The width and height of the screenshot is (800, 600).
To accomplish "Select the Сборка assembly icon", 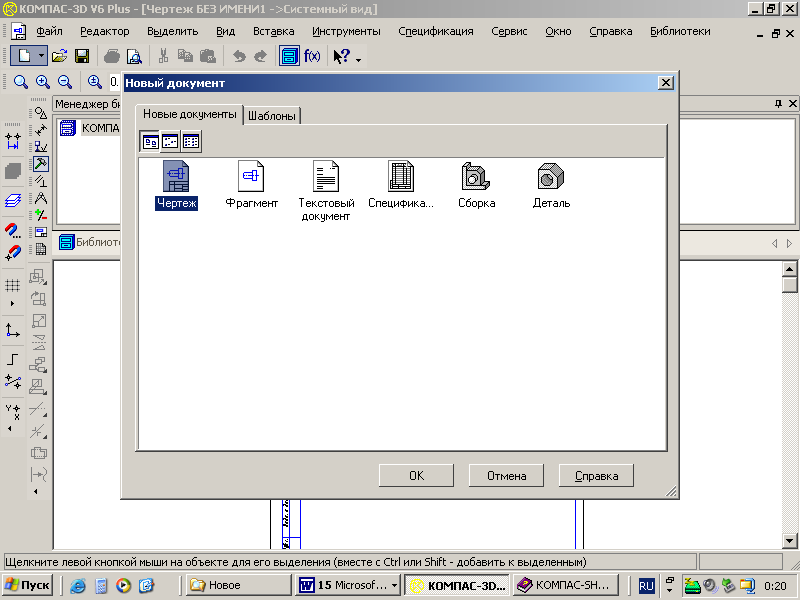I will (x=476, y=185).
